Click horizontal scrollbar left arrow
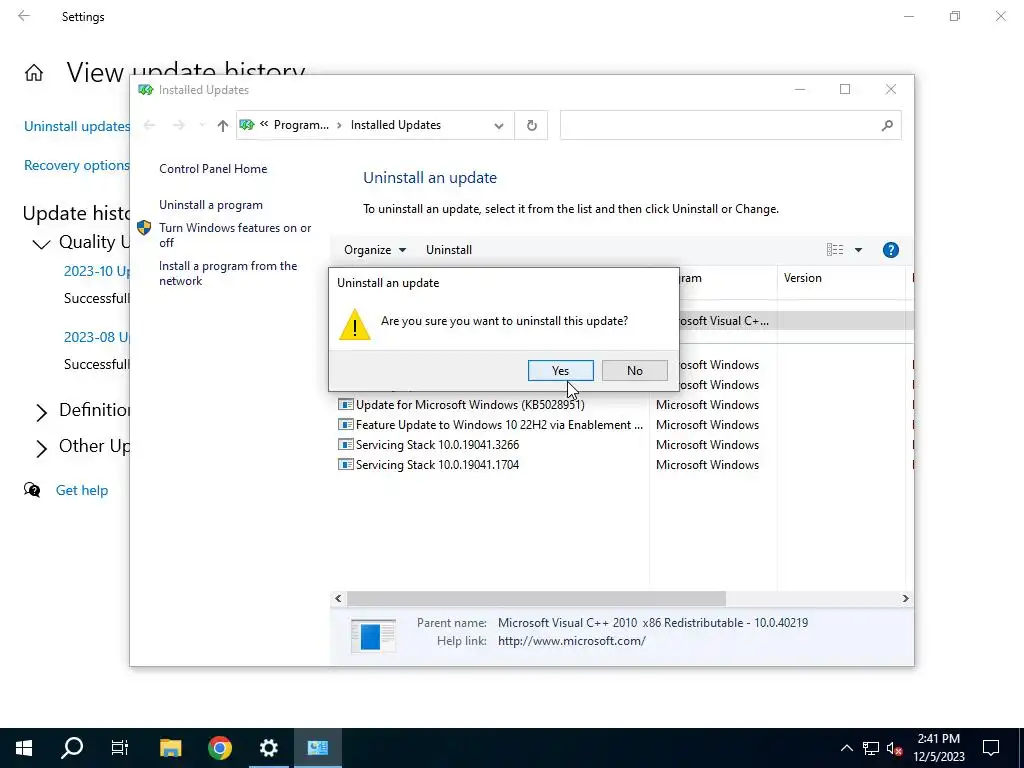1024x768 pixels. 338,598
